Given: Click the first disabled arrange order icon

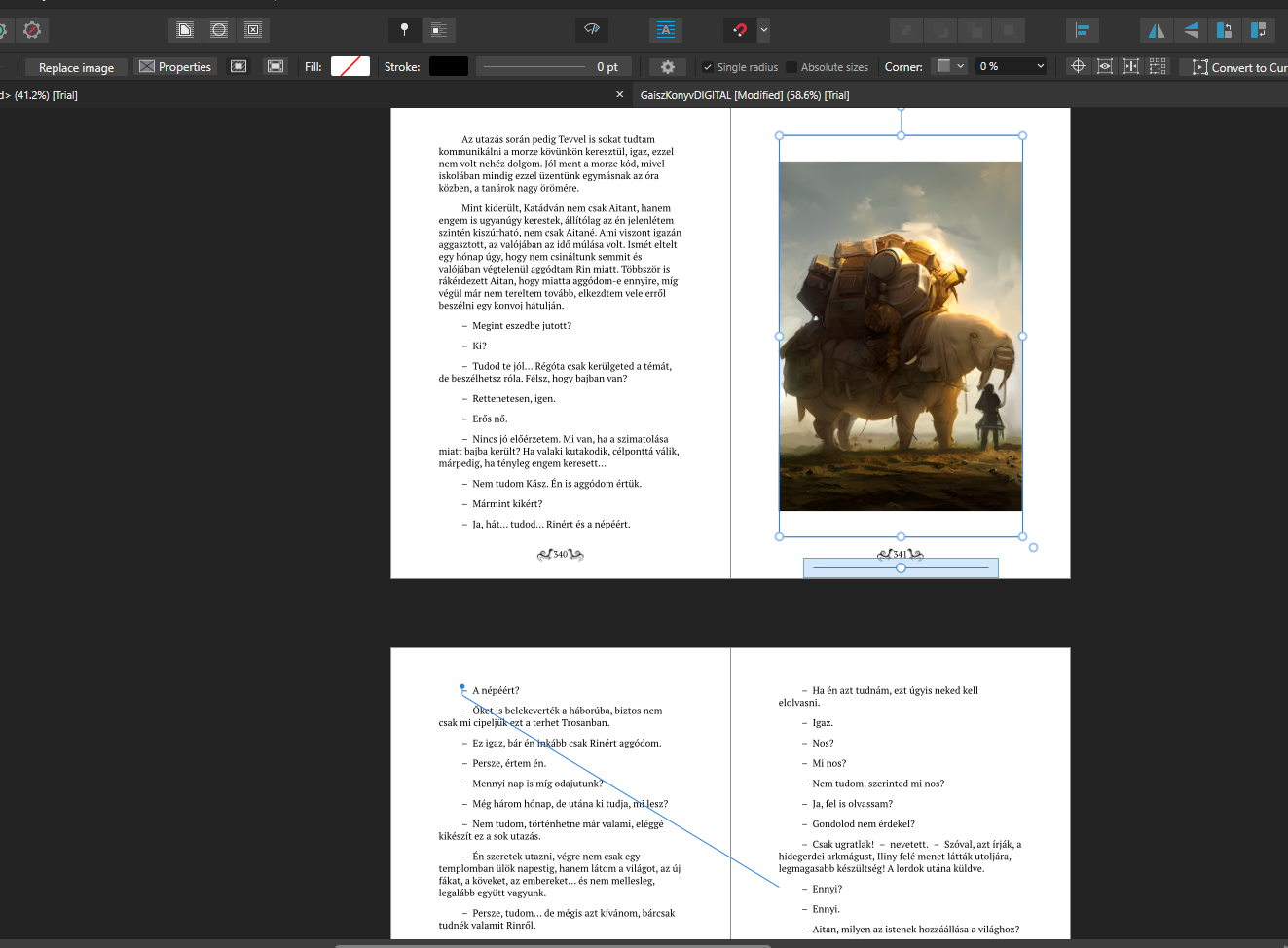Looking at the screenshot, I should [x=906, y=30].
